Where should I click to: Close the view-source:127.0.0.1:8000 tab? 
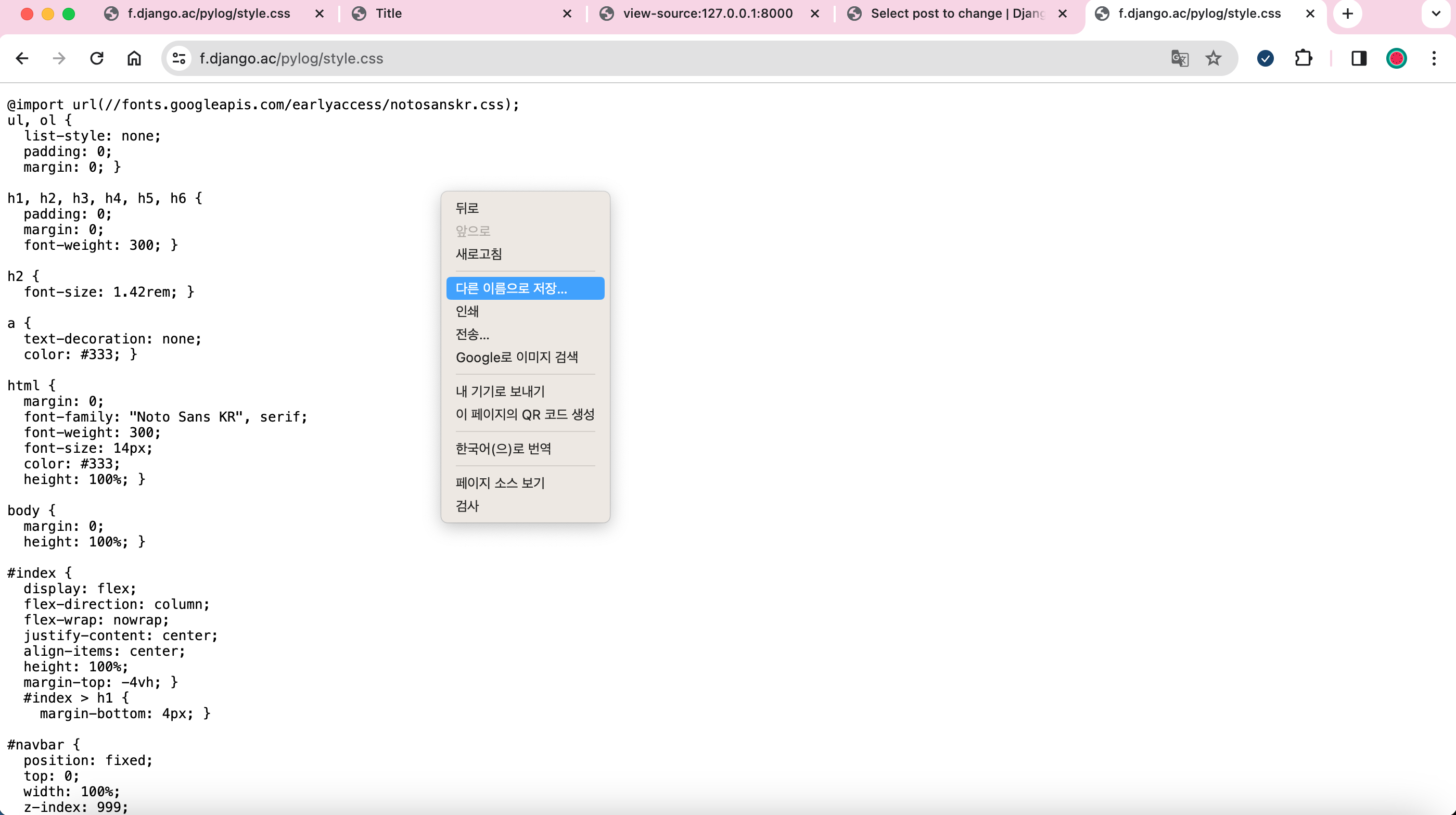pyautogui.click(x=815, y=14)
